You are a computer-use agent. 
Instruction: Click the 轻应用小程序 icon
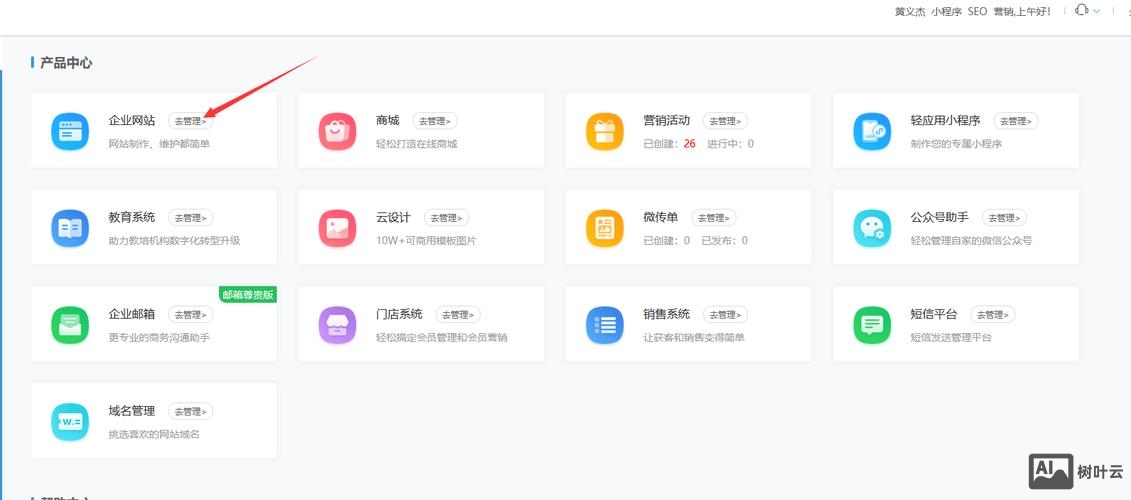(x=872, y=131)
